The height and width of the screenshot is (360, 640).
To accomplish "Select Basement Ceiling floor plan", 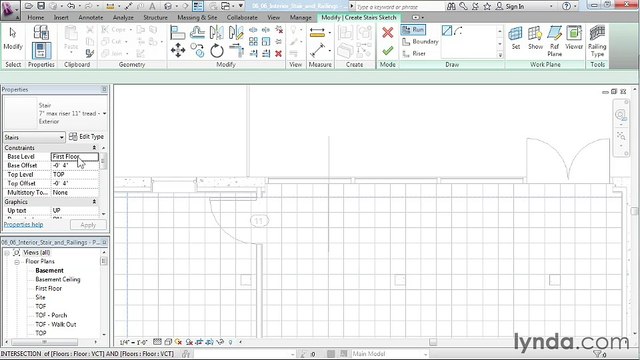I will pos(58,280).
